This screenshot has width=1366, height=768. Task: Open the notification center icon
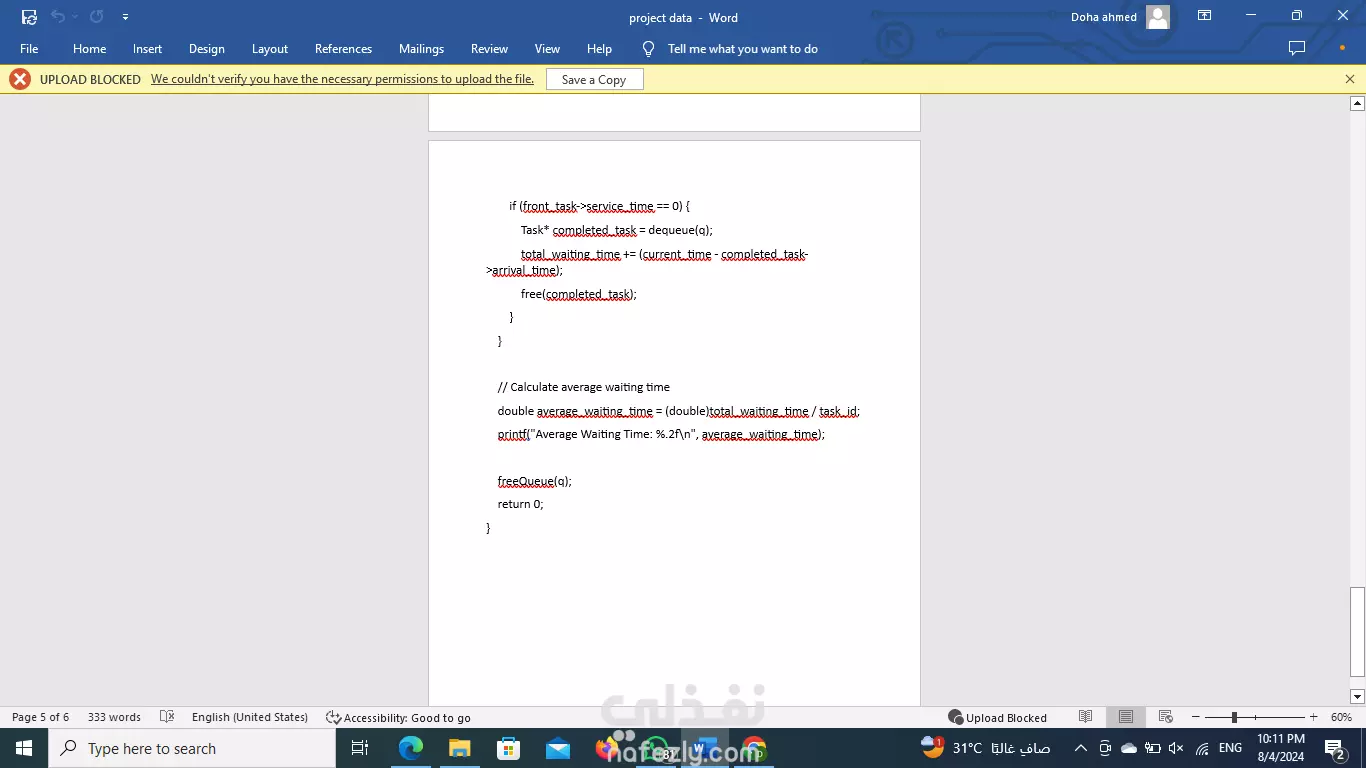1335,748
